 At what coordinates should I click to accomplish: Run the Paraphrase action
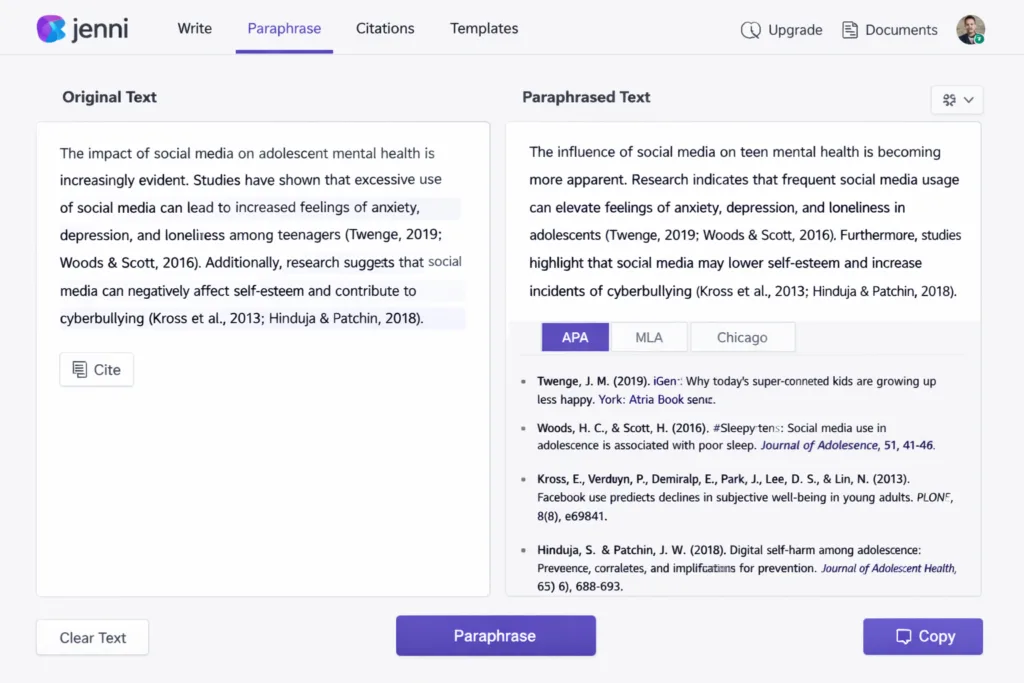[x=495, y=635]
